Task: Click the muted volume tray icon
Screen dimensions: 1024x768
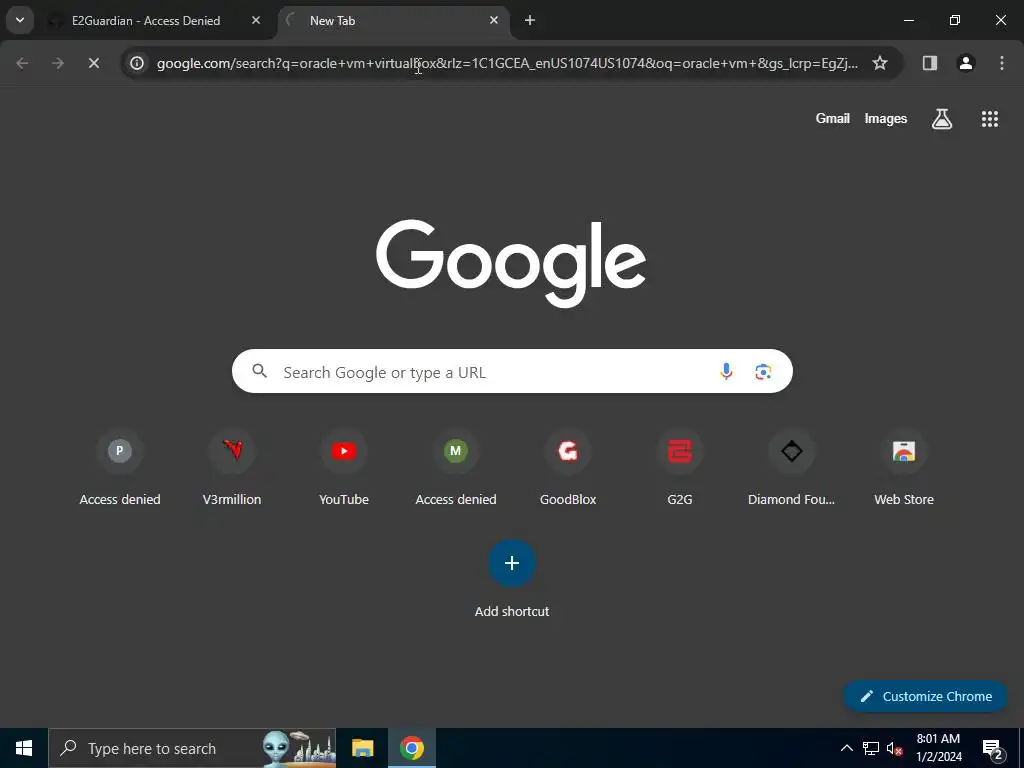Action: pos(895,748)
